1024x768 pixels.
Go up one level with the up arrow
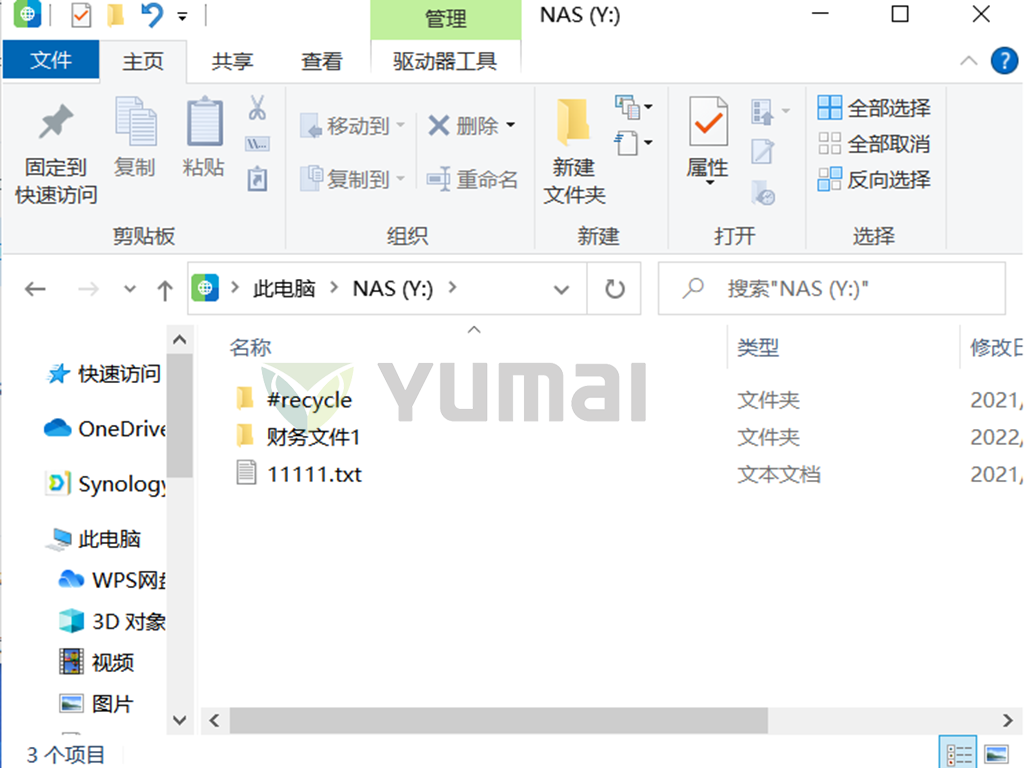[165, 288]
